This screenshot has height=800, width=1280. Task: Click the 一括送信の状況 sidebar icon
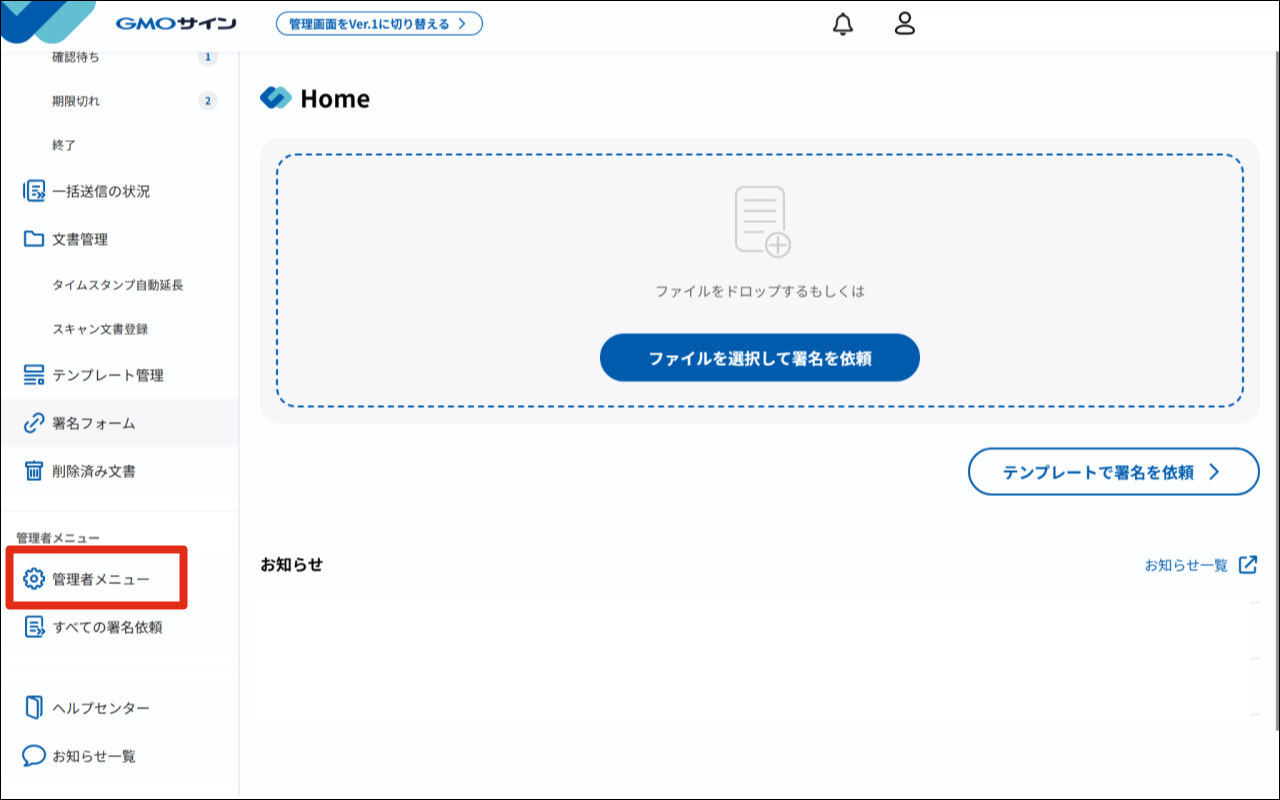tap(34, 191)
